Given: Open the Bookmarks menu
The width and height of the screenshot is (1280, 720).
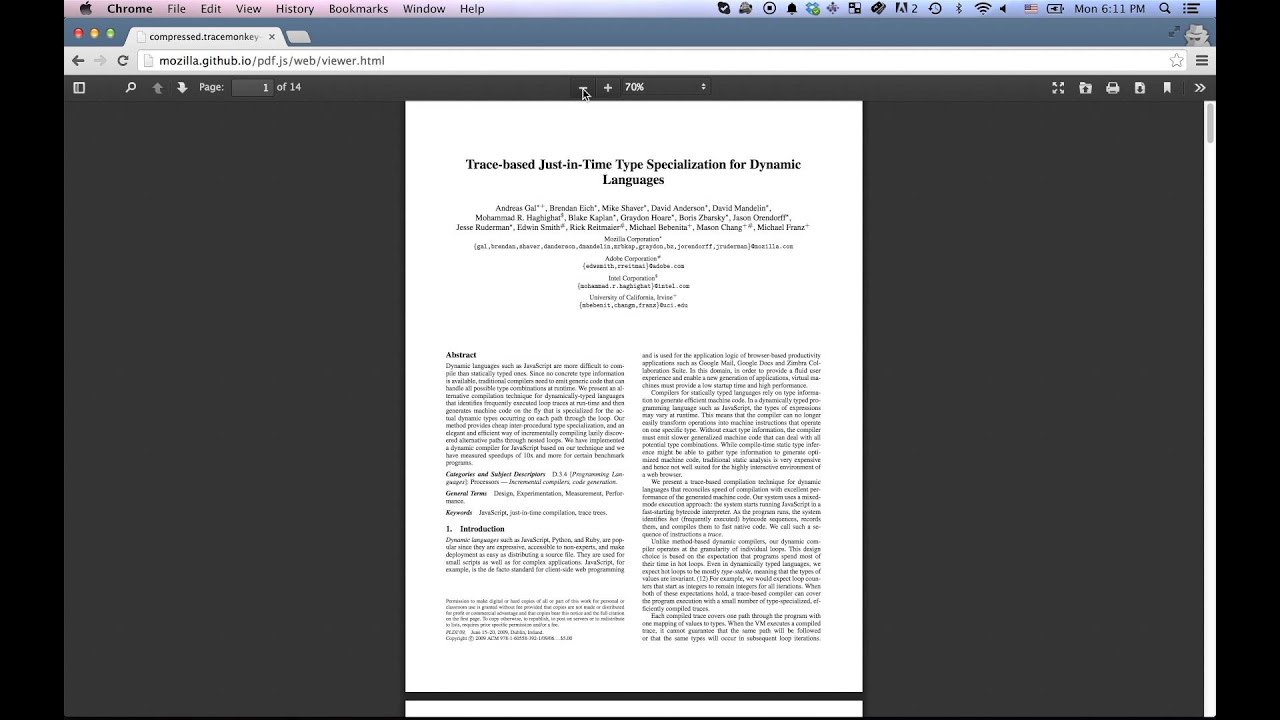Looking at the screenshot, I should click(x=358, y=9).
